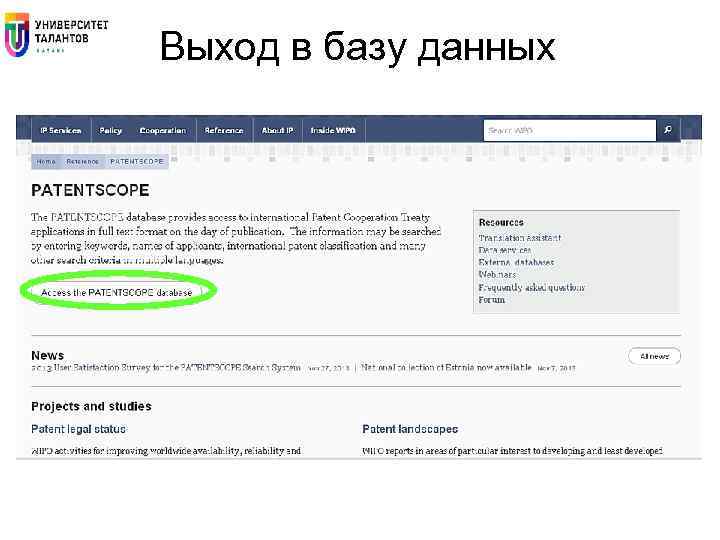This screenshot has height=540, width=720.
Task: Click the slide title Выход в базу данных
Action: [x=358, y=47]
